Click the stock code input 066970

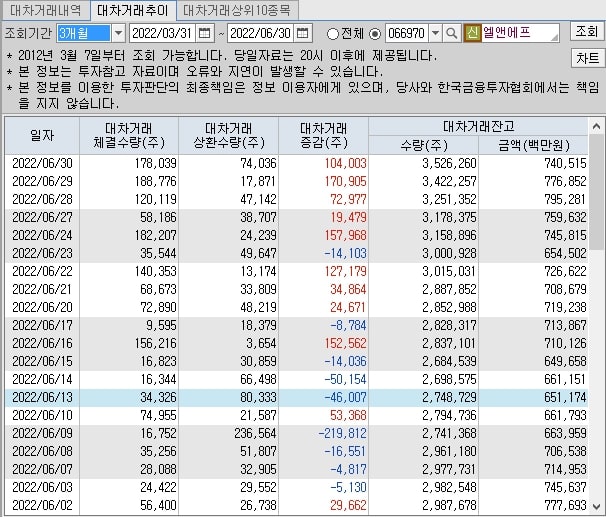(x=407, y=33)
